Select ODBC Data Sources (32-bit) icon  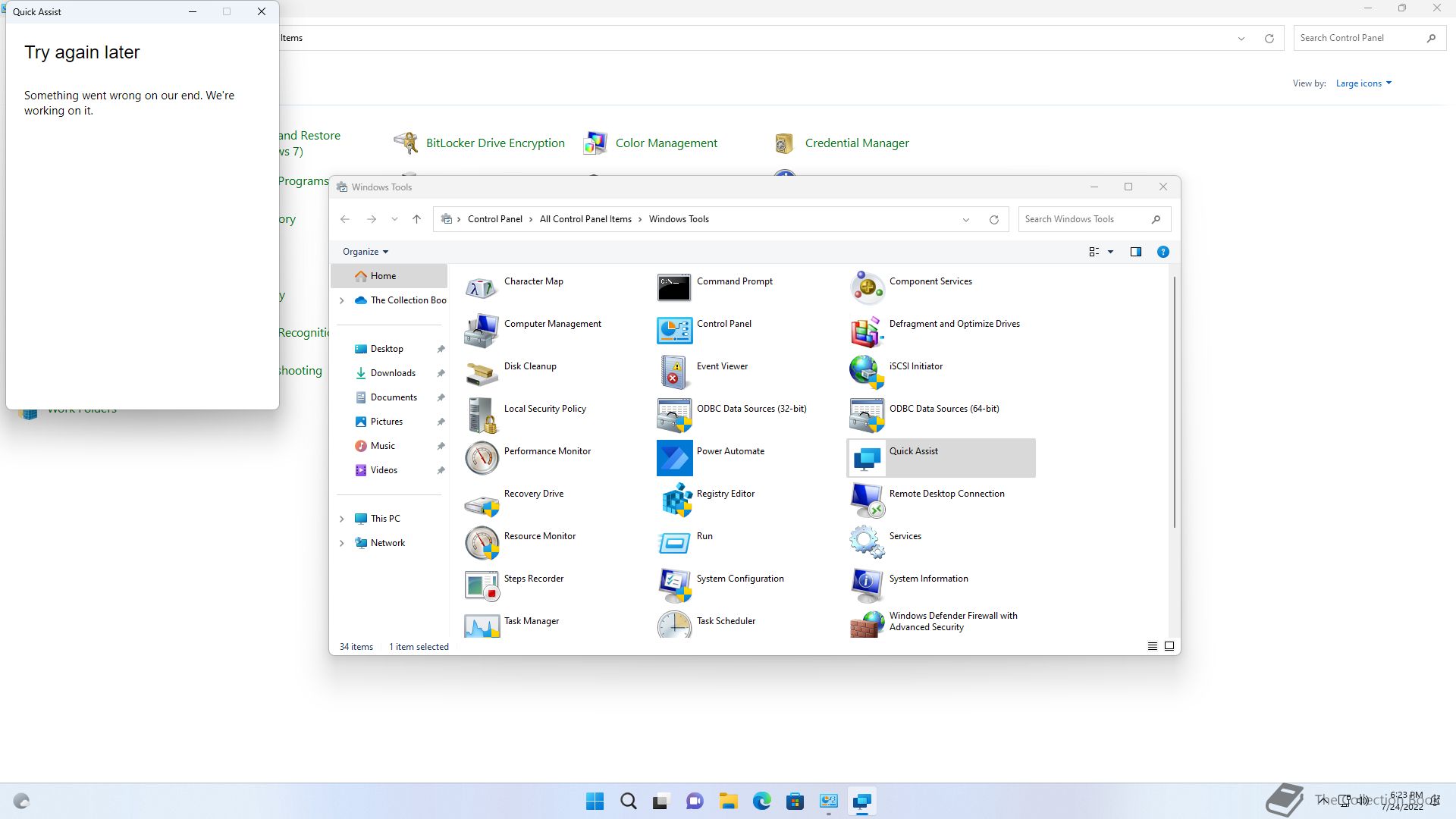click(x=674, y=416)
